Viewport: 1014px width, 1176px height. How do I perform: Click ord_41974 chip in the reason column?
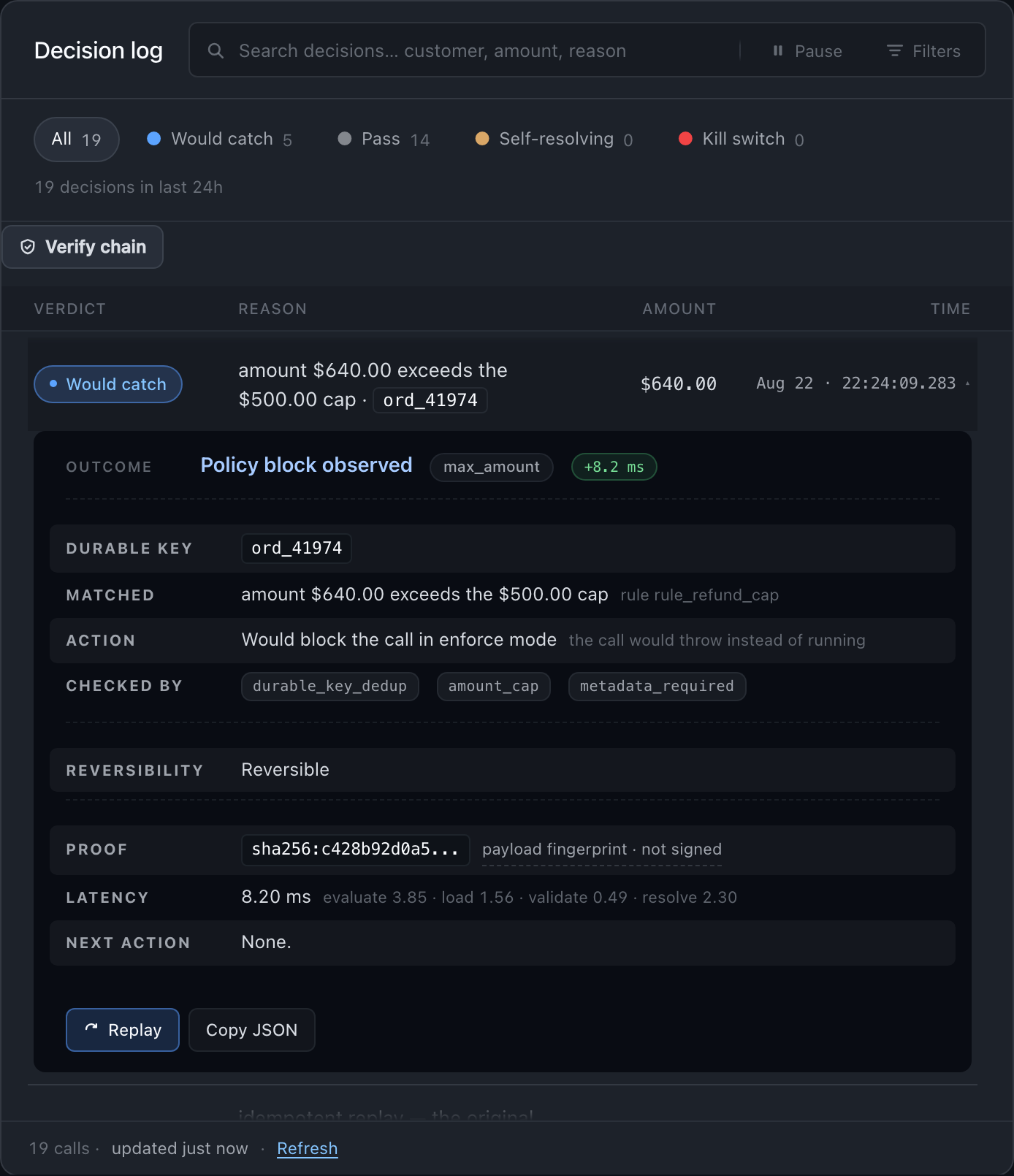(x=430, y=400)
